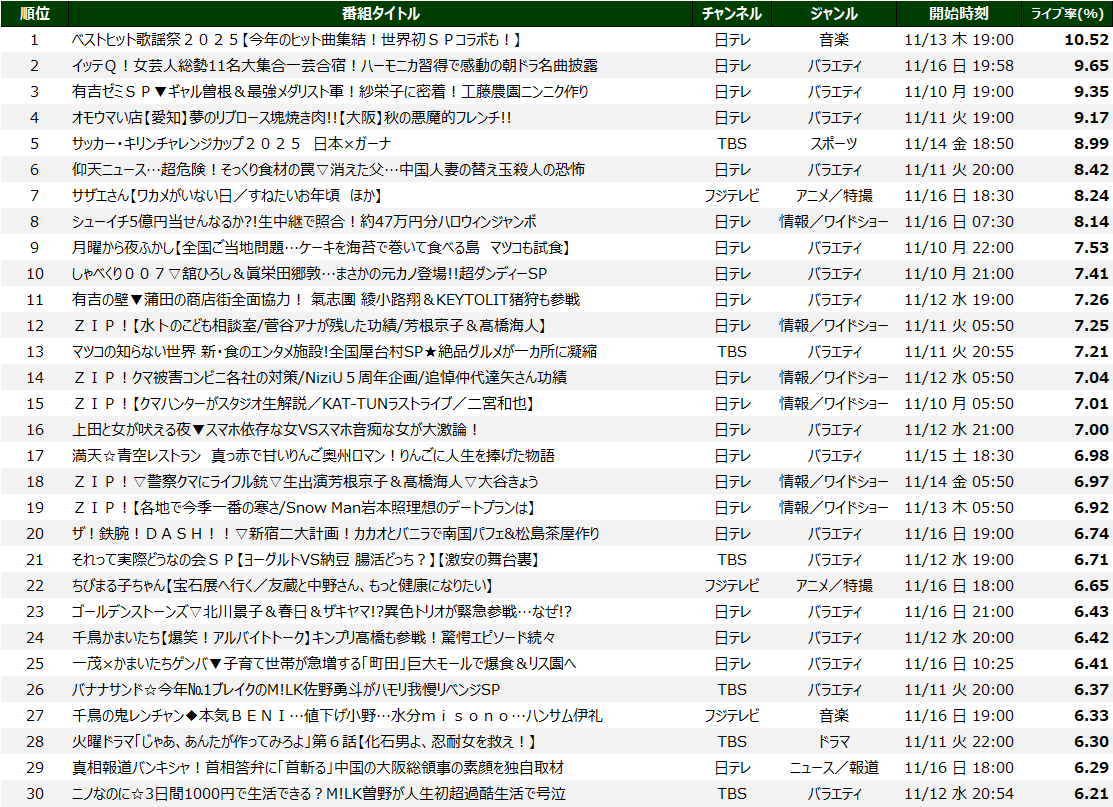The height and width of the screenshot is (807, 1113).
Task: Select the start time 11/16 日 10:25
Action: (958, 664)
